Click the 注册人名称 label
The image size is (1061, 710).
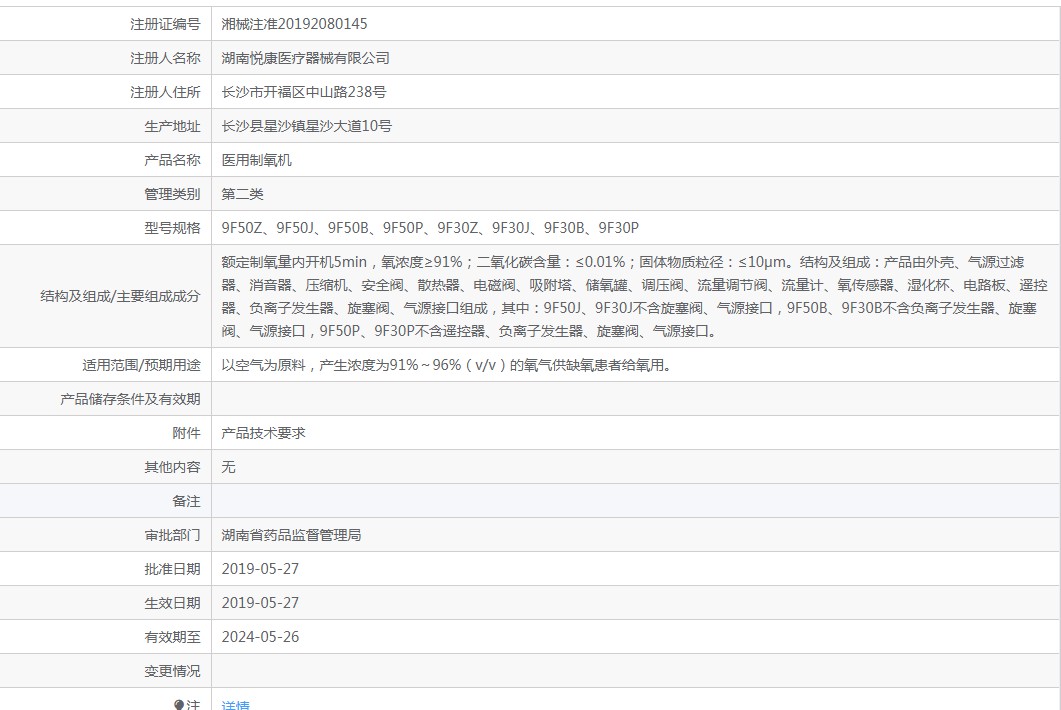[165, 58]
